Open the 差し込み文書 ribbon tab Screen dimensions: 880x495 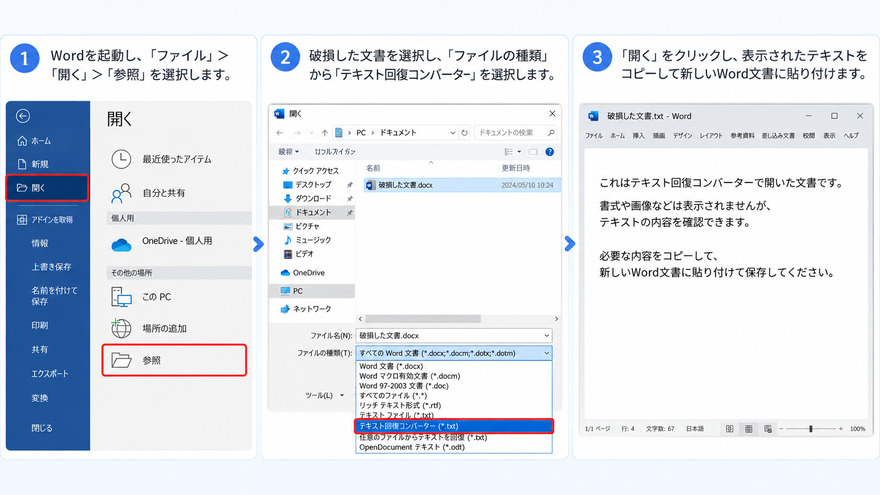click(778, 136)
